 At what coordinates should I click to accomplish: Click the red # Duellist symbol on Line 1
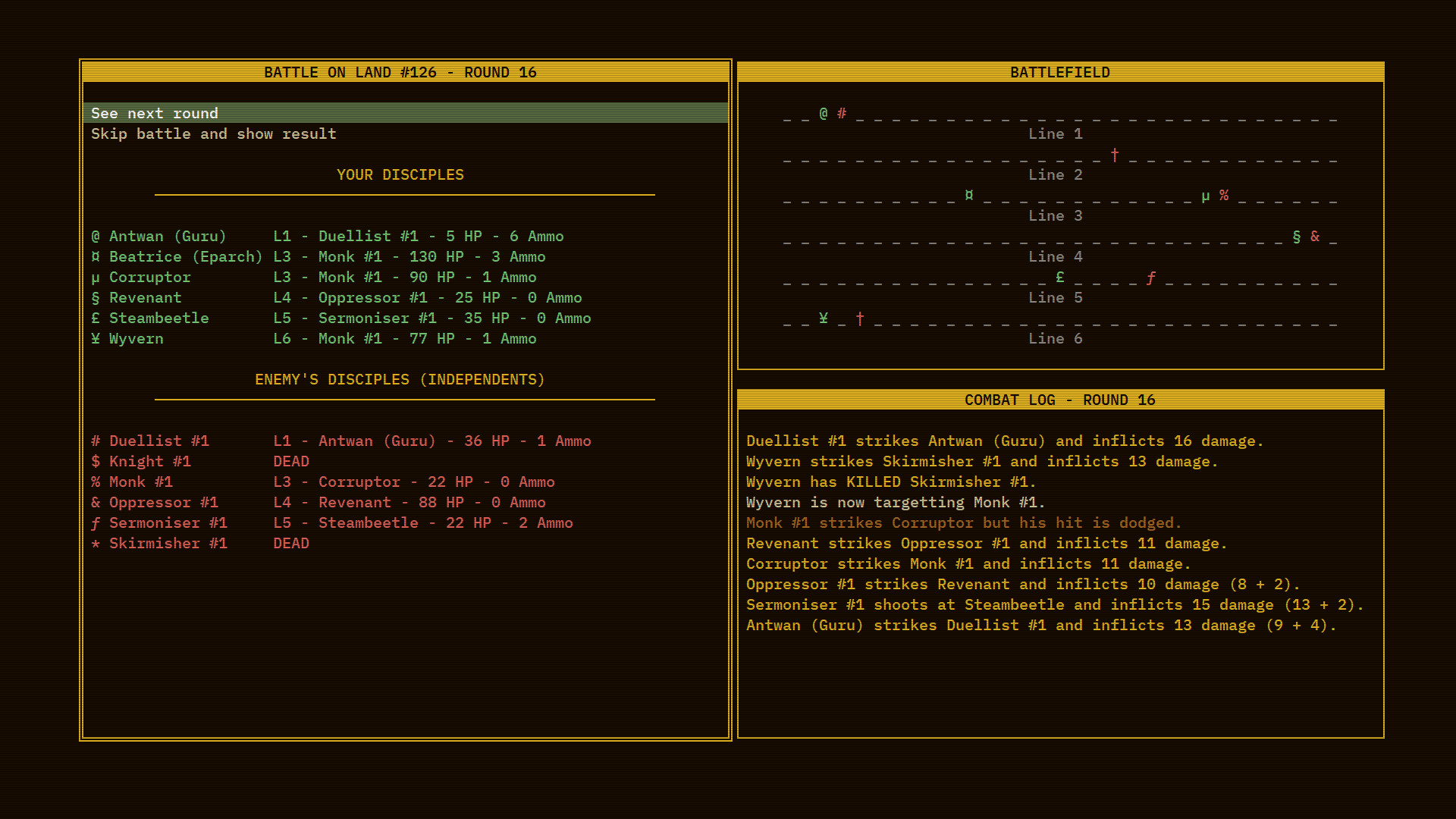click(842, 113)
